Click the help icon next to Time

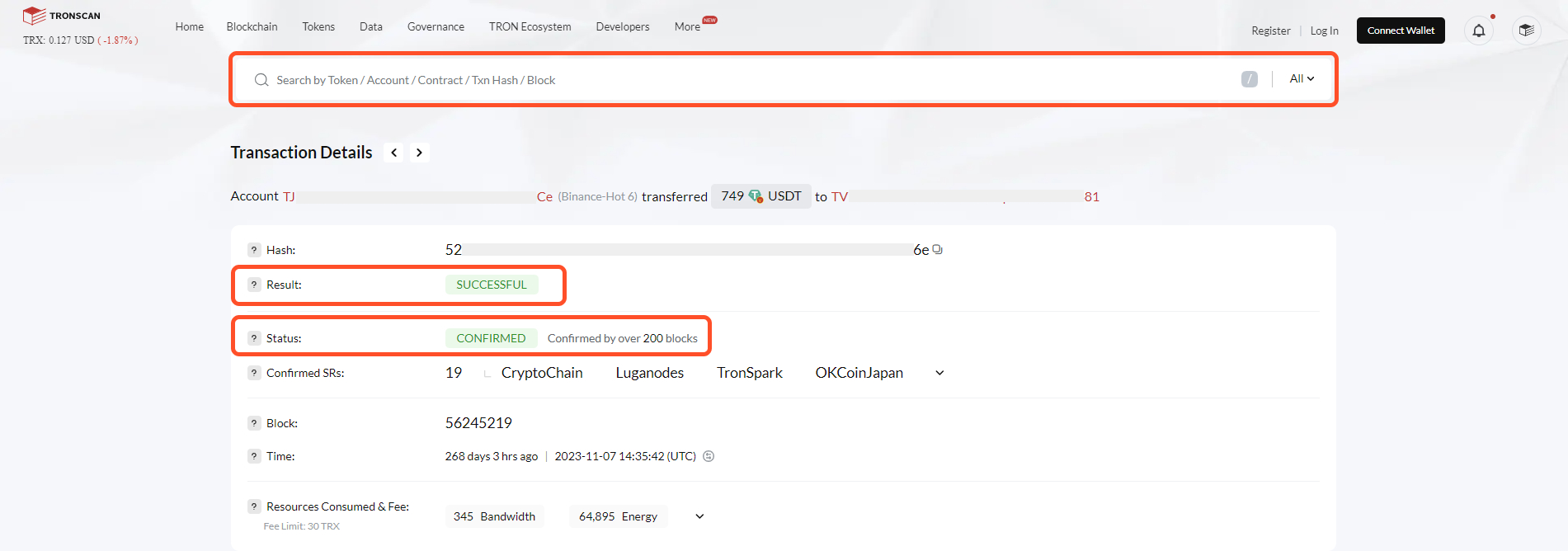click(x=254, y=456)
